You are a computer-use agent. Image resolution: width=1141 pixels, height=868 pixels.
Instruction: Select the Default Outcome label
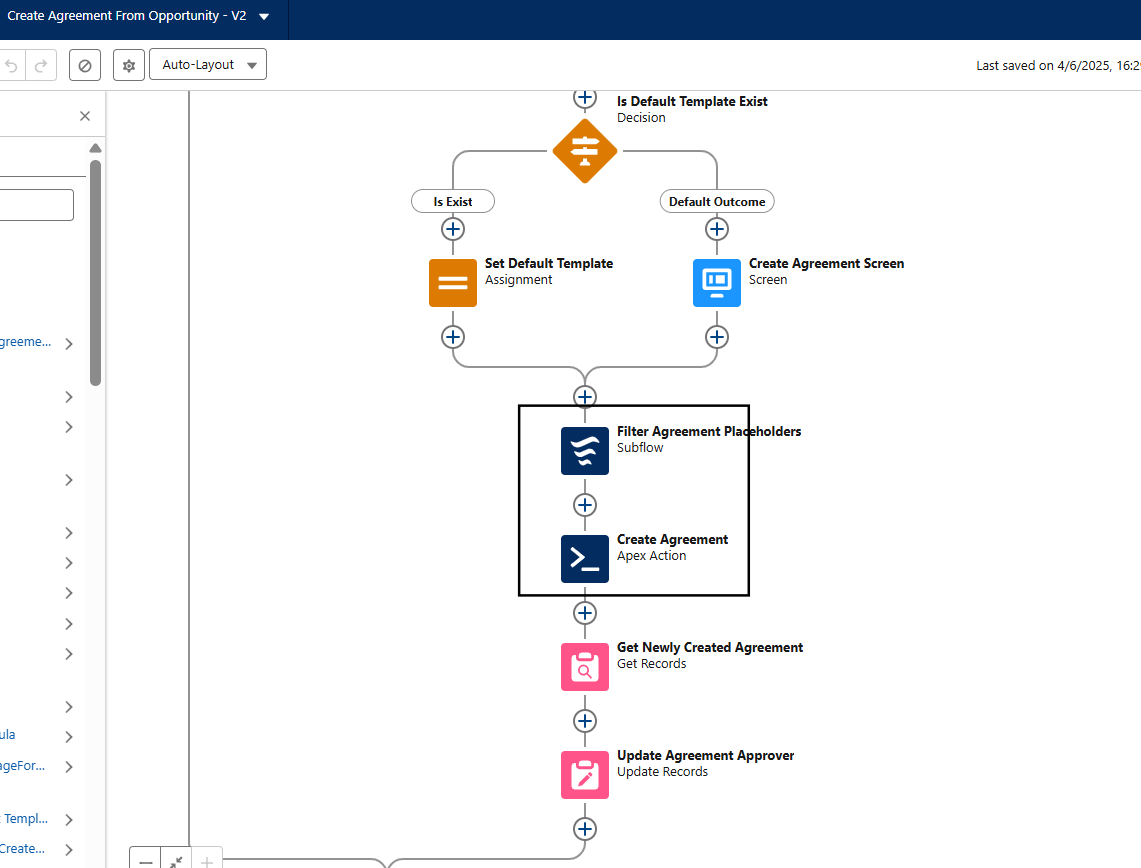[717, 202]
